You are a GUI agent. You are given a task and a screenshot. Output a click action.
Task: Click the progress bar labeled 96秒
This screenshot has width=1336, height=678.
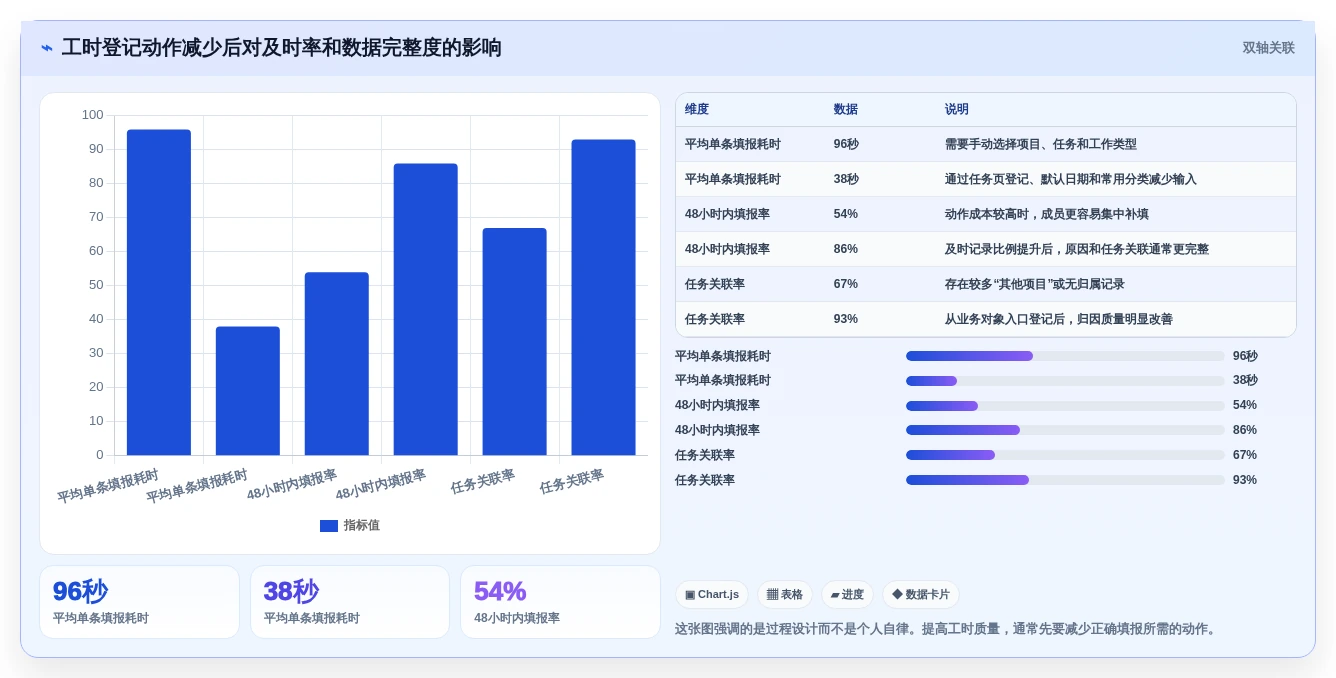tap(1065, 356)
